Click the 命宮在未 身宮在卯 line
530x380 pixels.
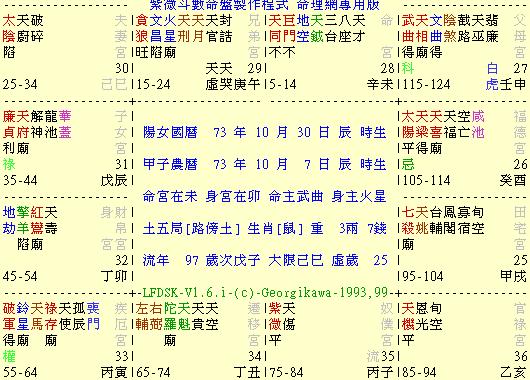[201, 196]
